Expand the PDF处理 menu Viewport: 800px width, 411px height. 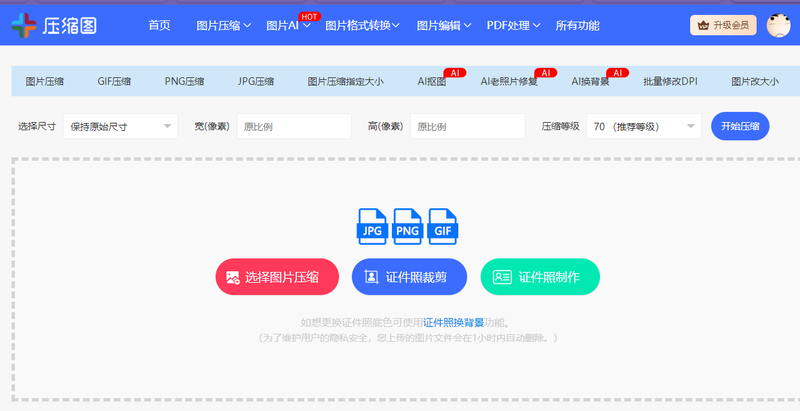click(514, 25)
